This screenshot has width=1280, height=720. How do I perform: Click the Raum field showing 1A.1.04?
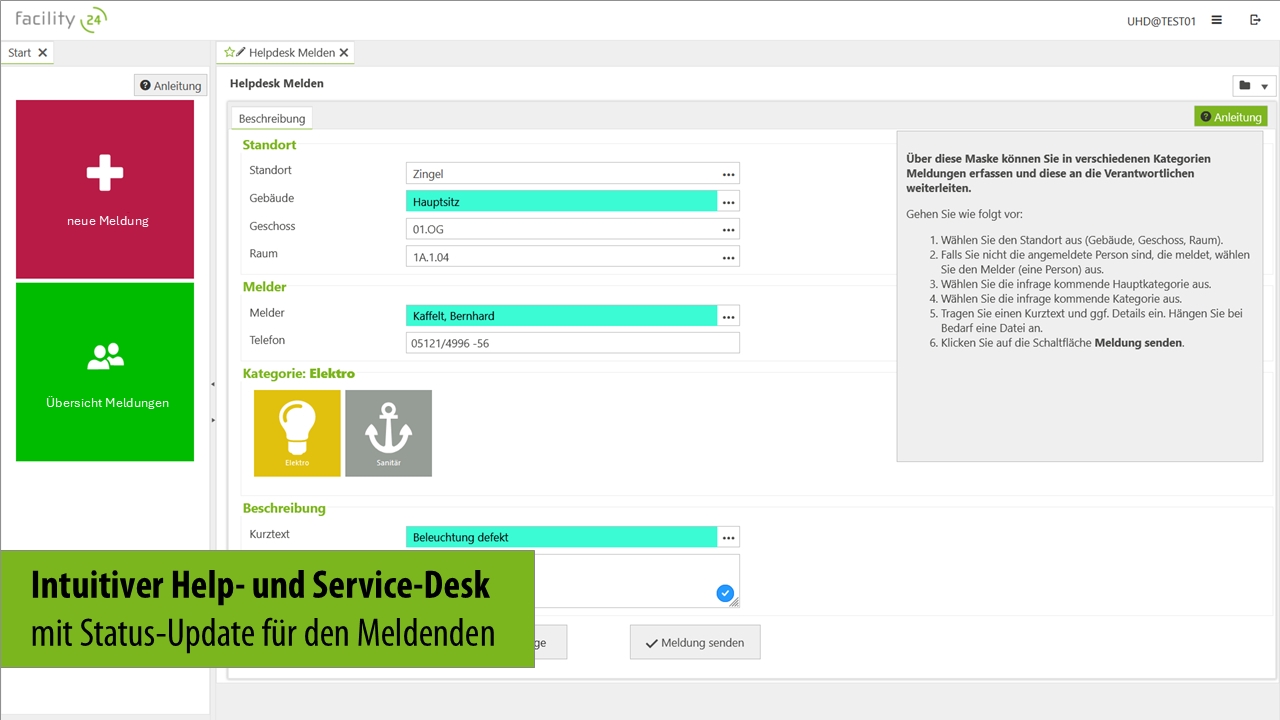pos(562,257)
